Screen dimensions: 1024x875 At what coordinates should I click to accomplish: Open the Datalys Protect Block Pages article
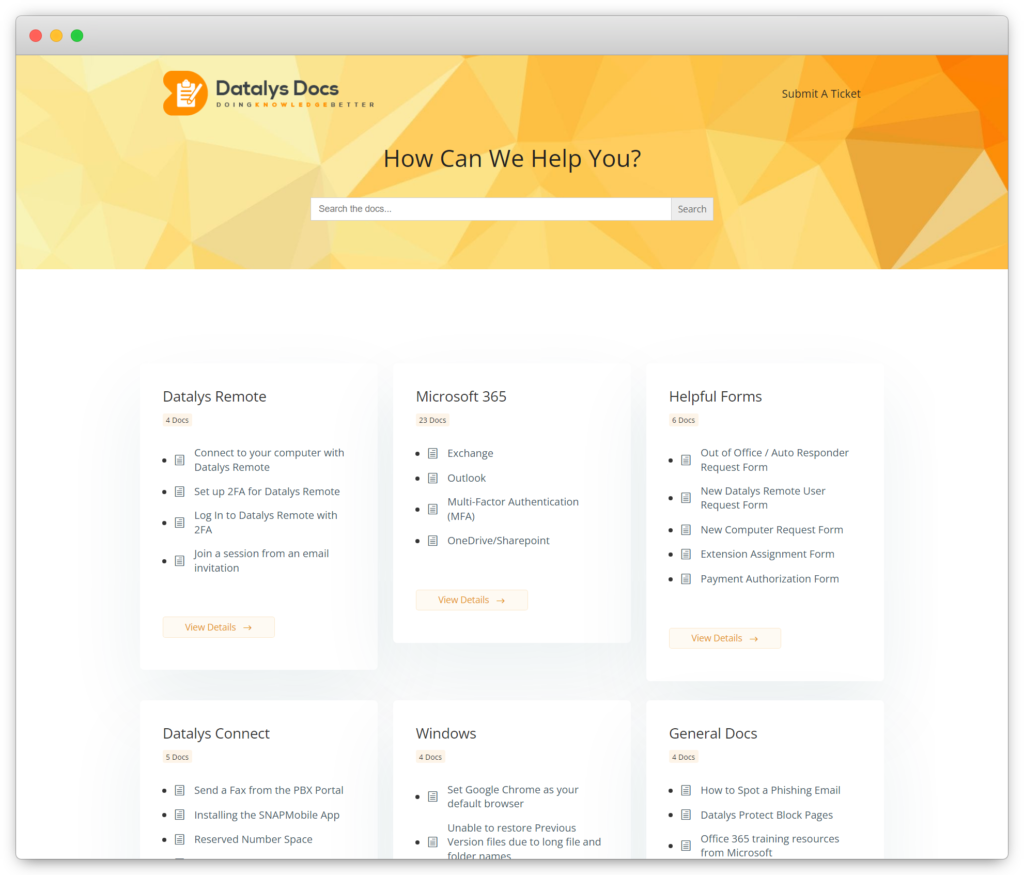[766, 814]
